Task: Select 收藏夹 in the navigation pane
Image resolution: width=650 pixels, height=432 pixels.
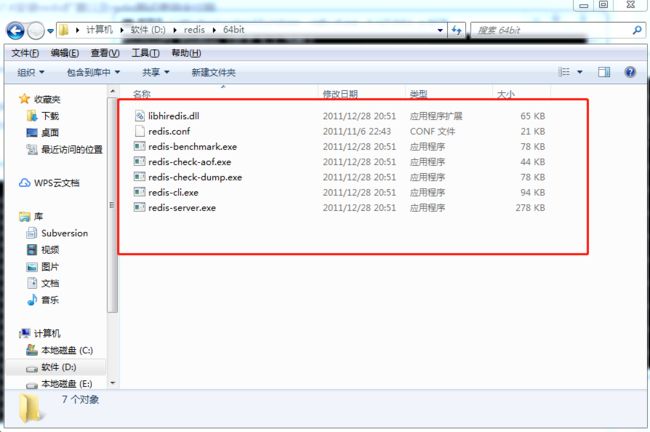Action: (47, 100)
